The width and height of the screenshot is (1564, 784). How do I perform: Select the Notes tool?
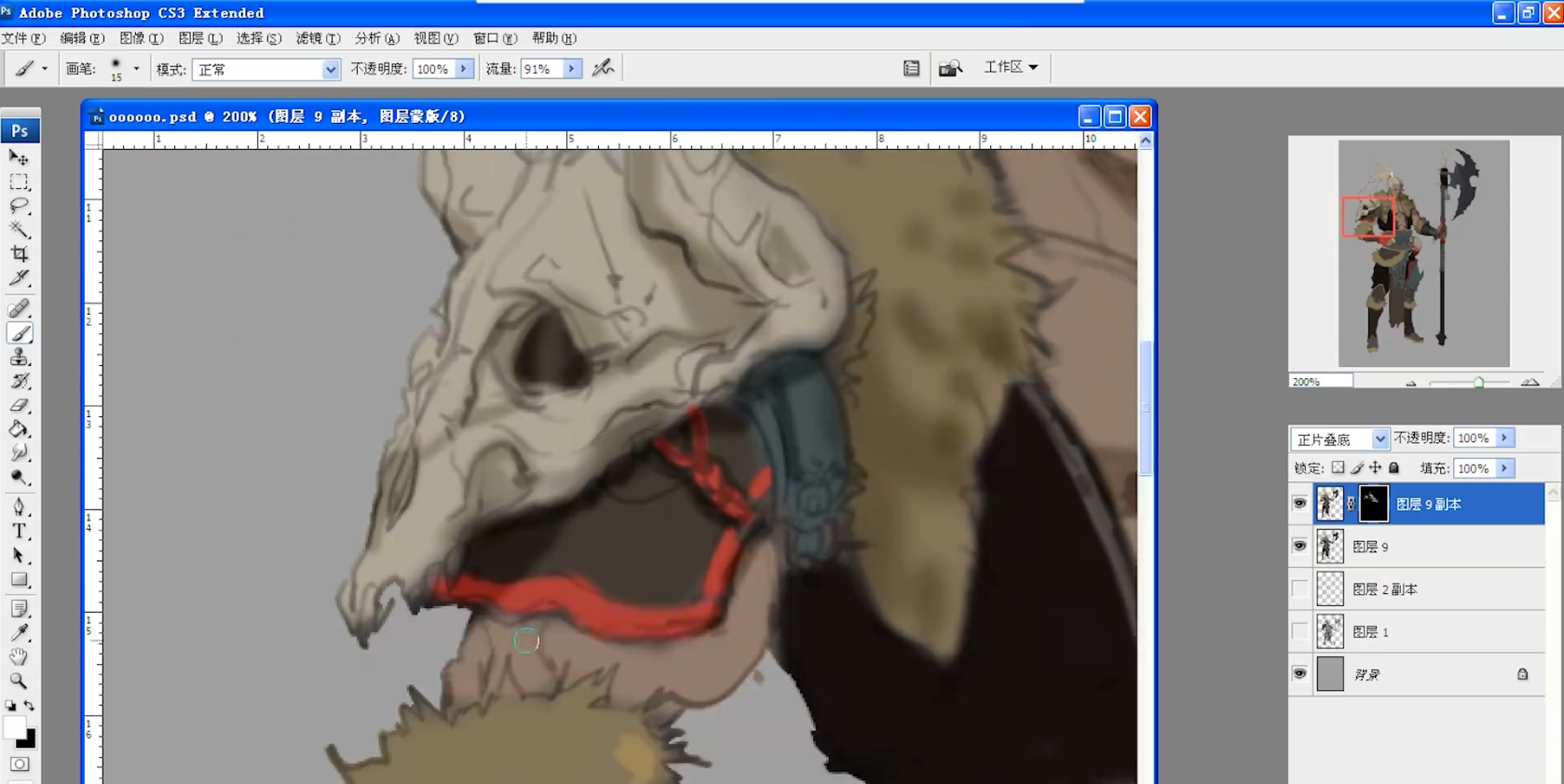(x=19, y=609)
